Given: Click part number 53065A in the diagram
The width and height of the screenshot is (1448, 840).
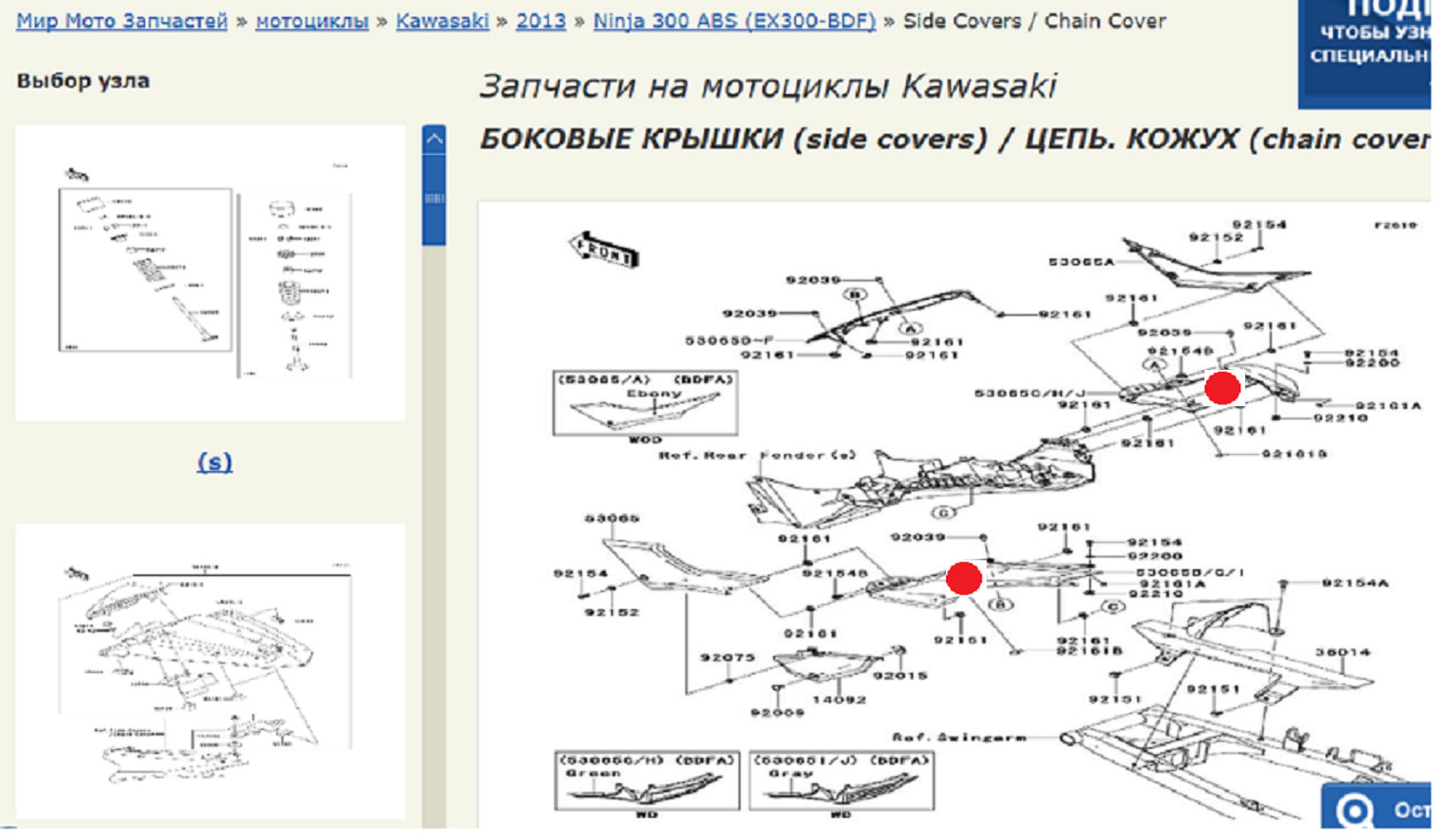Looking at the screenshot, I should coord(1081,262).
